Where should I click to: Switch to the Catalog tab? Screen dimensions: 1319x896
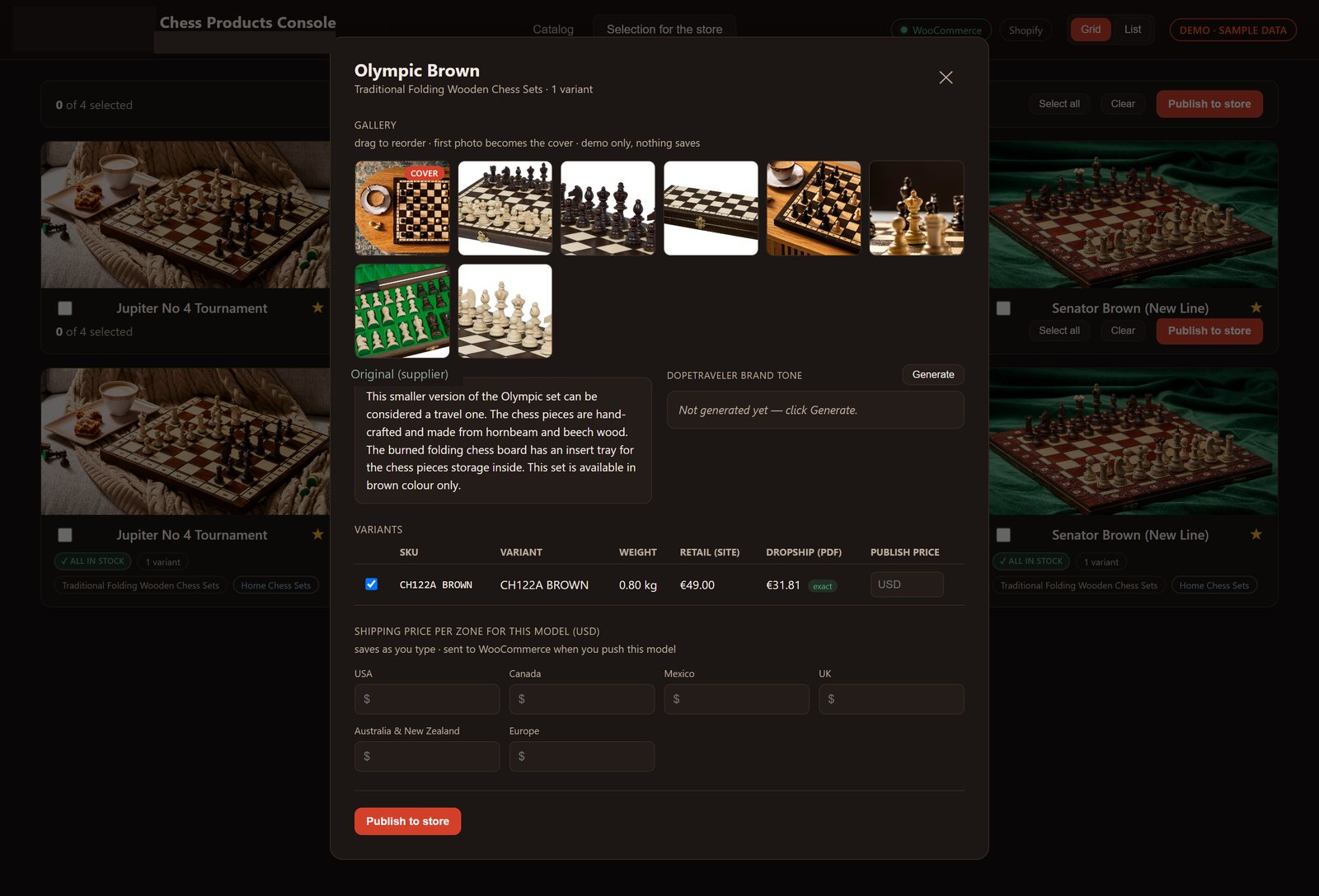tap(553, 29)
